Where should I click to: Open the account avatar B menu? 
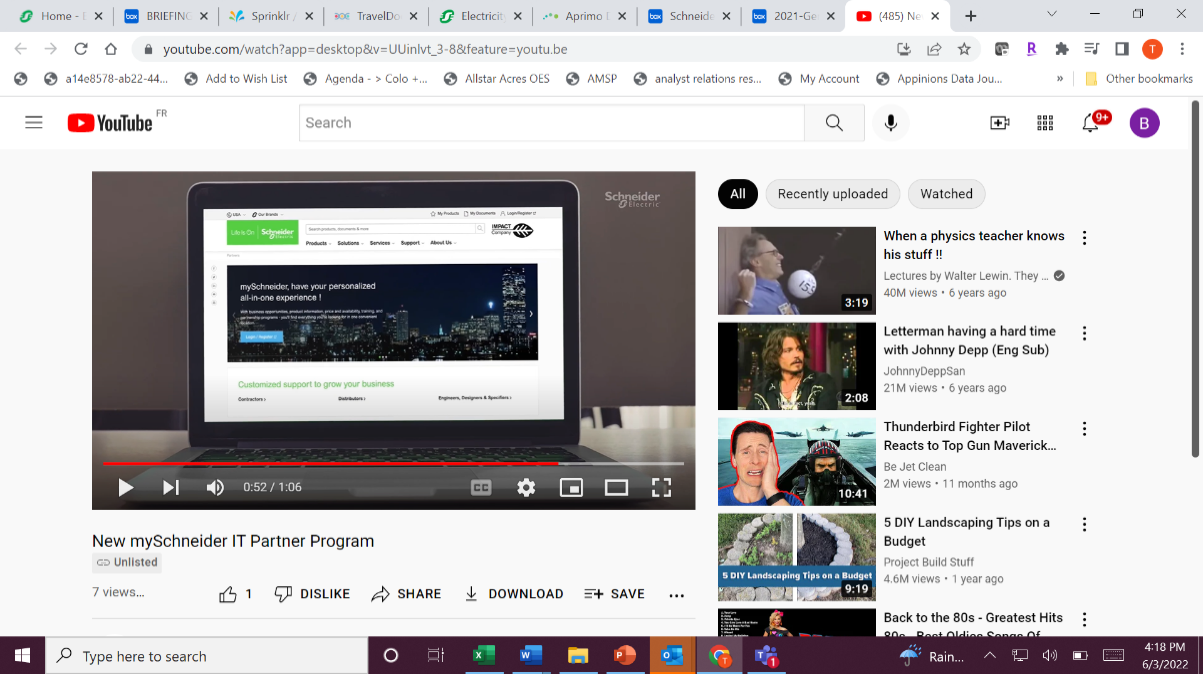(x=1145, y=123)
